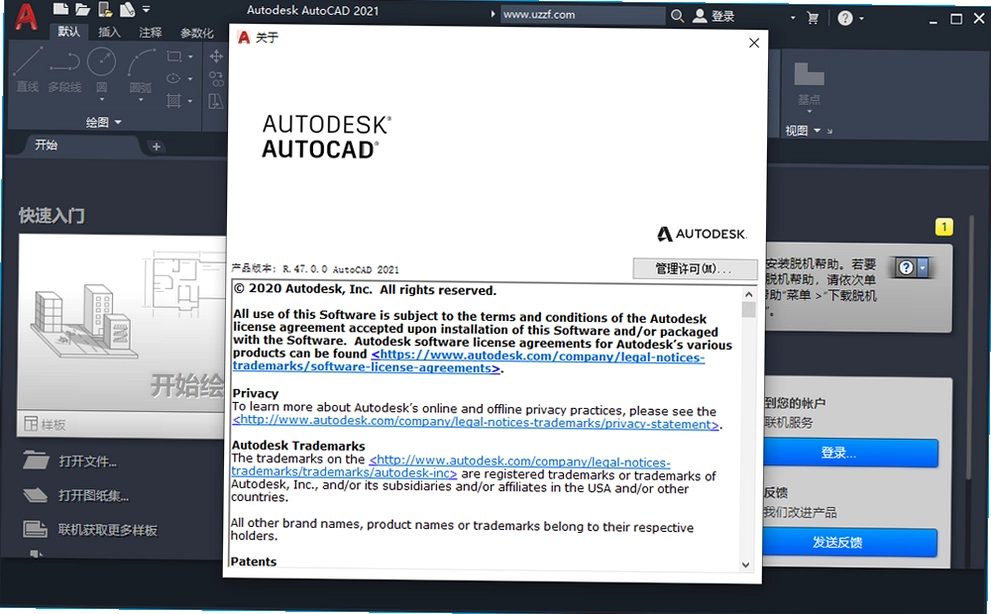Switch to the 插入 ribbon tab
Viewport: 991px width, 614px height.
109,32
